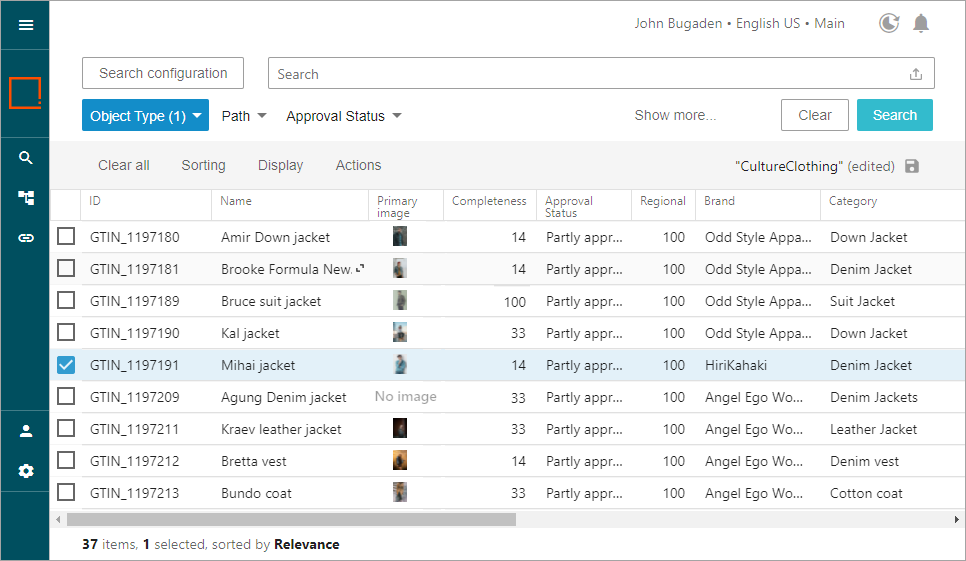Save the CultureClothing search configuration
966x561 pixels.
(x=912, y=166)
